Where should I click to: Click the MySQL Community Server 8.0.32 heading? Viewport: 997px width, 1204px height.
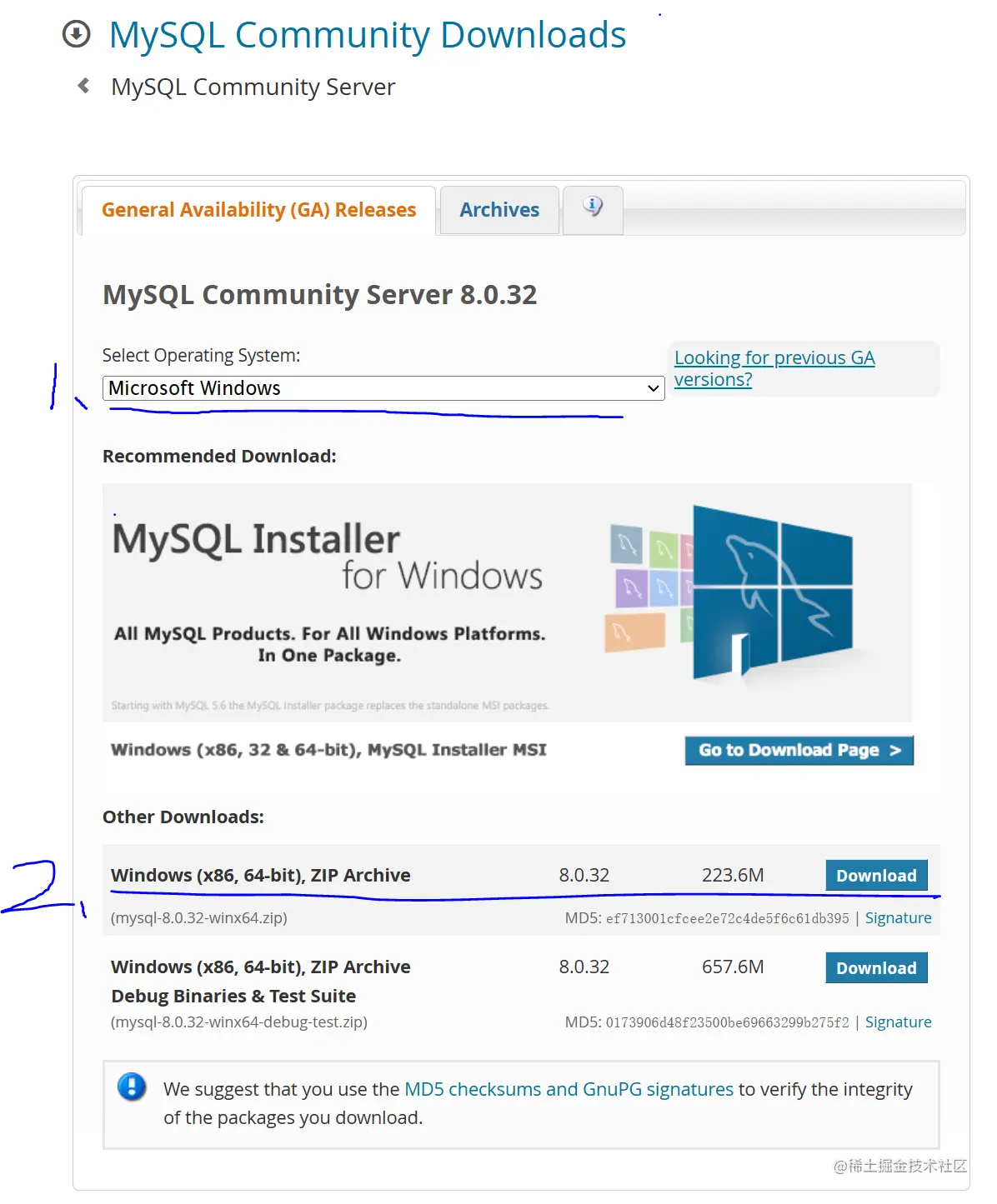[x=320, y=295]
